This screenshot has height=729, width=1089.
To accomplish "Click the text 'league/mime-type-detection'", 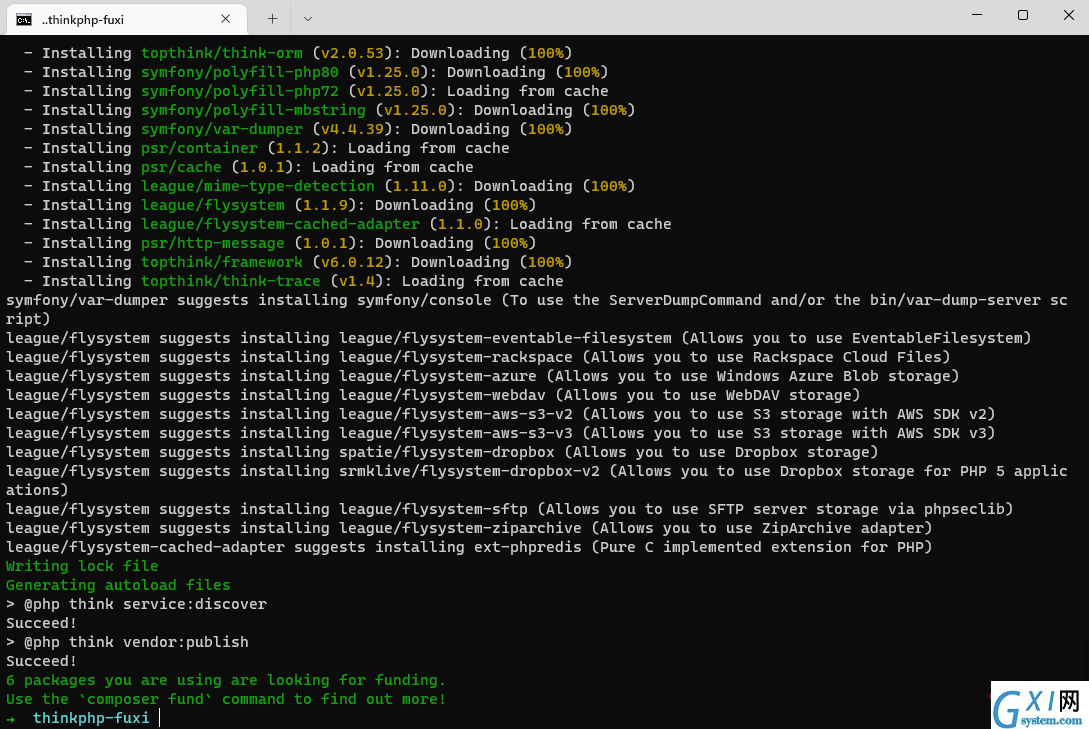I will 258,185.
